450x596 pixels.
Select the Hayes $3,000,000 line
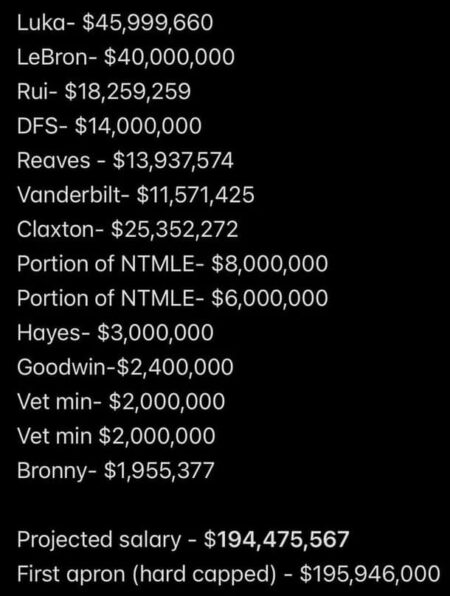pos(115,333)
